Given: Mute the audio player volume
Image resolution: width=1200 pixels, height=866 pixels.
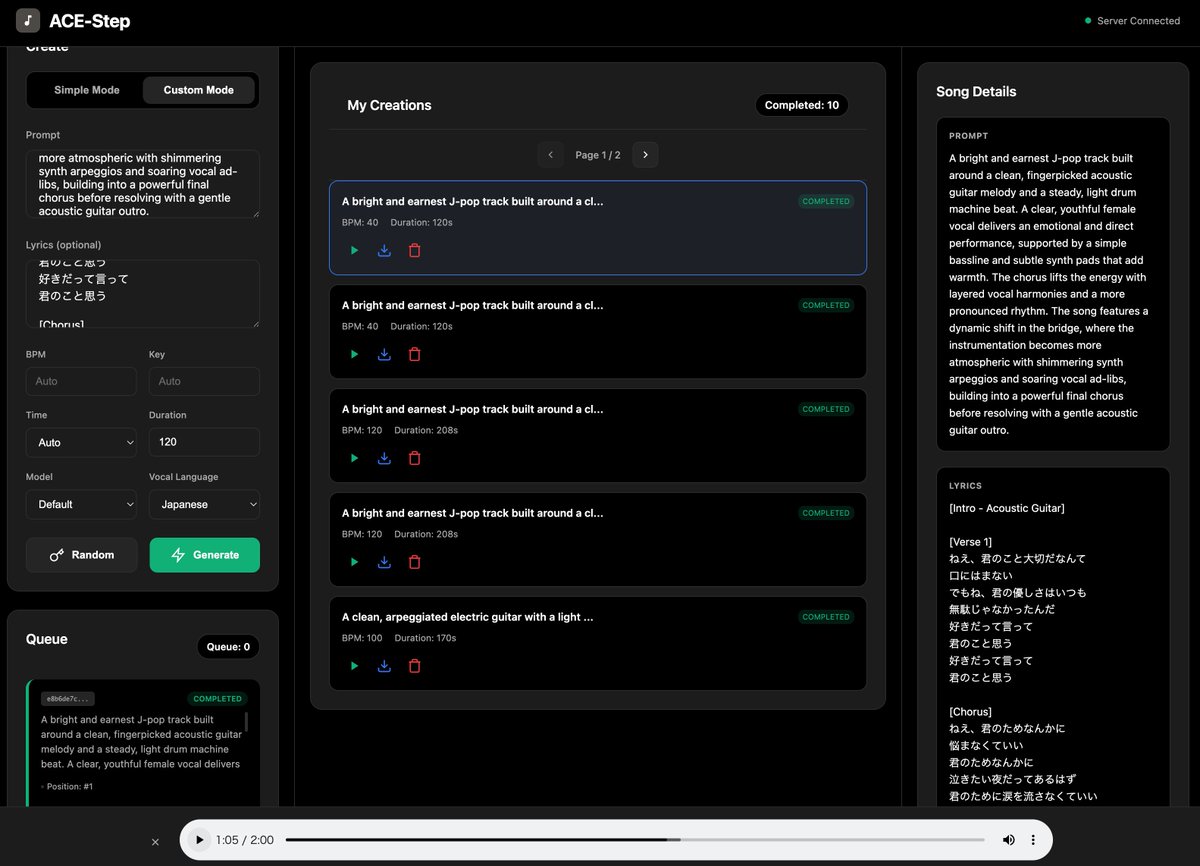Looking at the screenshot, I should click(x=1008, y=840).
